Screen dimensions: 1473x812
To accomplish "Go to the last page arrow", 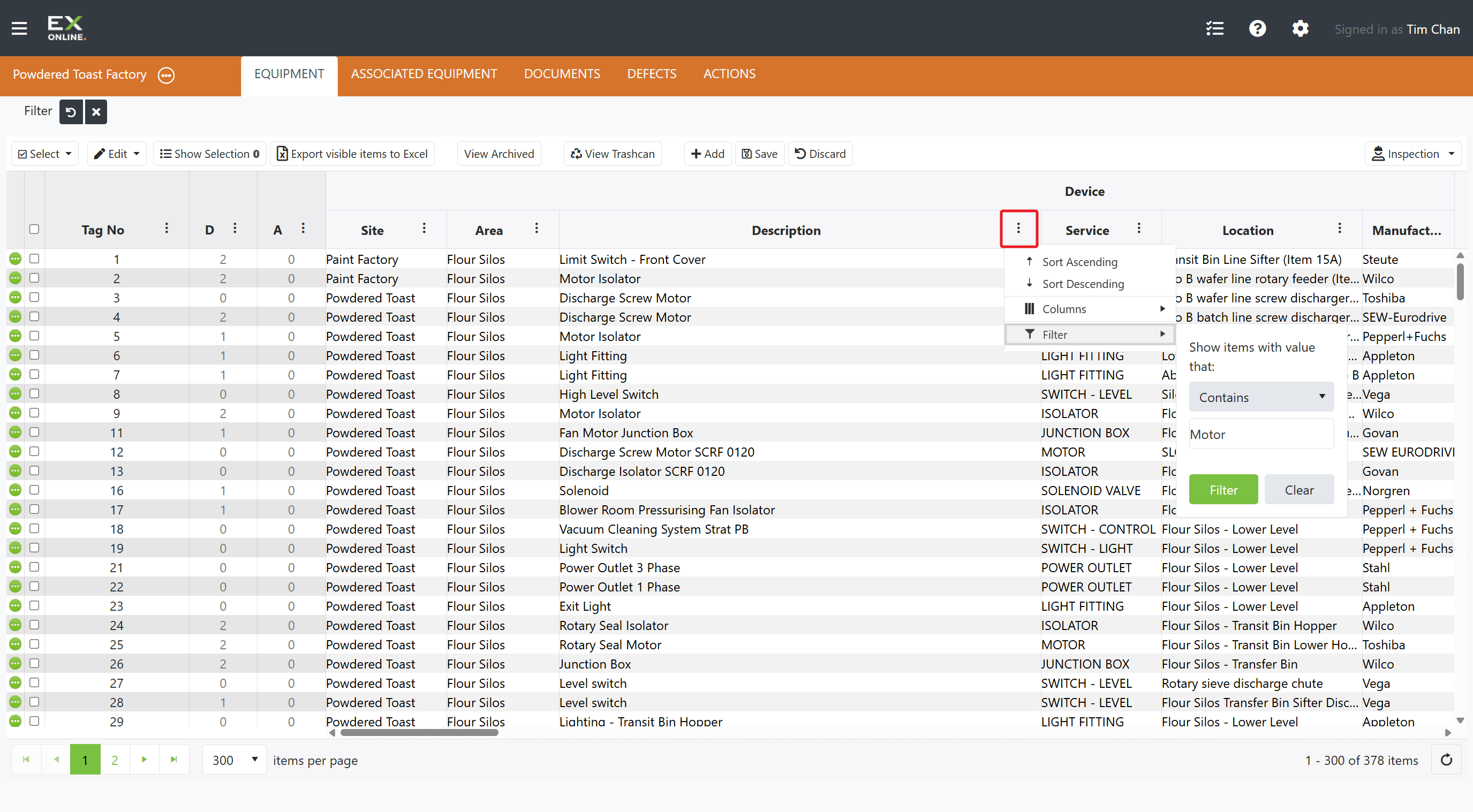I will [174, 760].
